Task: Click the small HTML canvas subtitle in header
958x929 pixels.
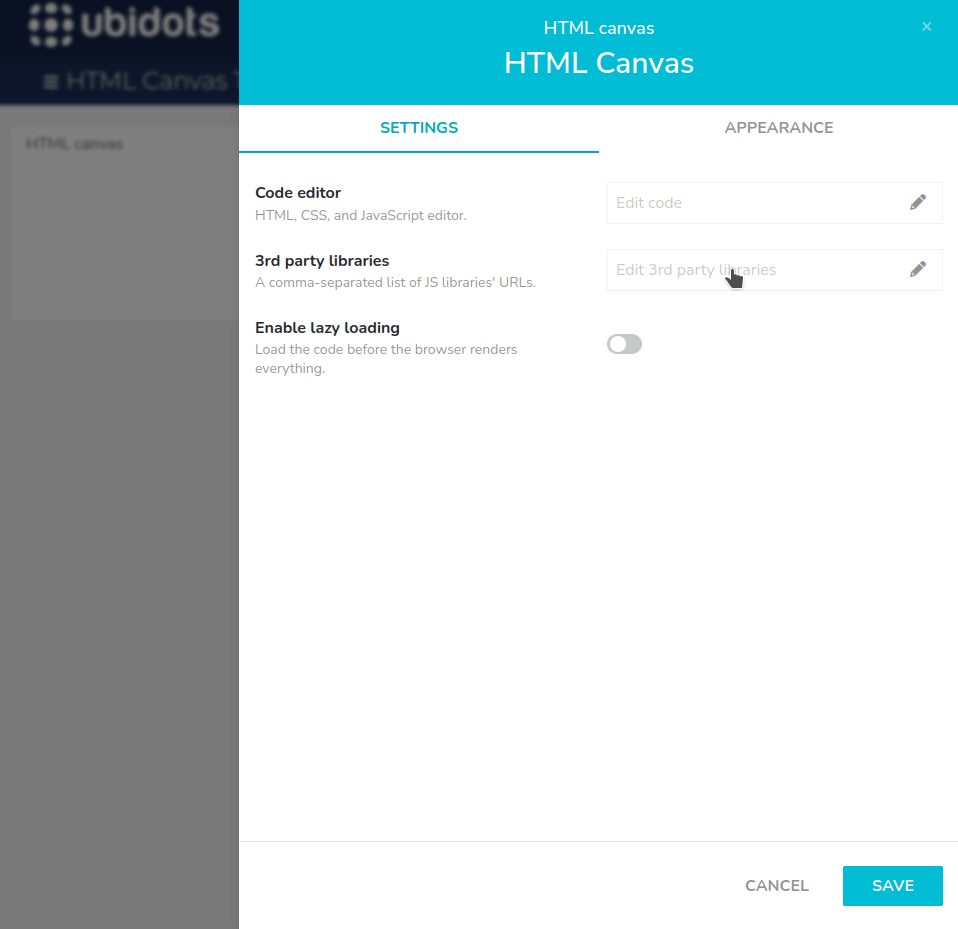Action: coord(598,28)
